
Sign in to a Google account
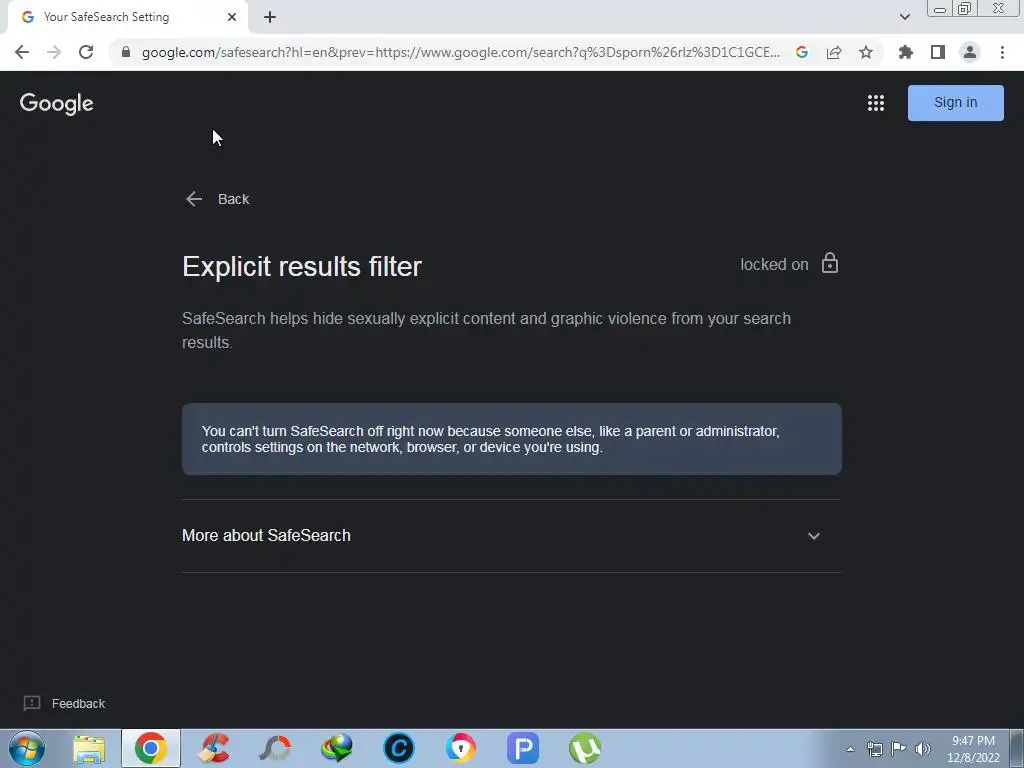[955, 103]
